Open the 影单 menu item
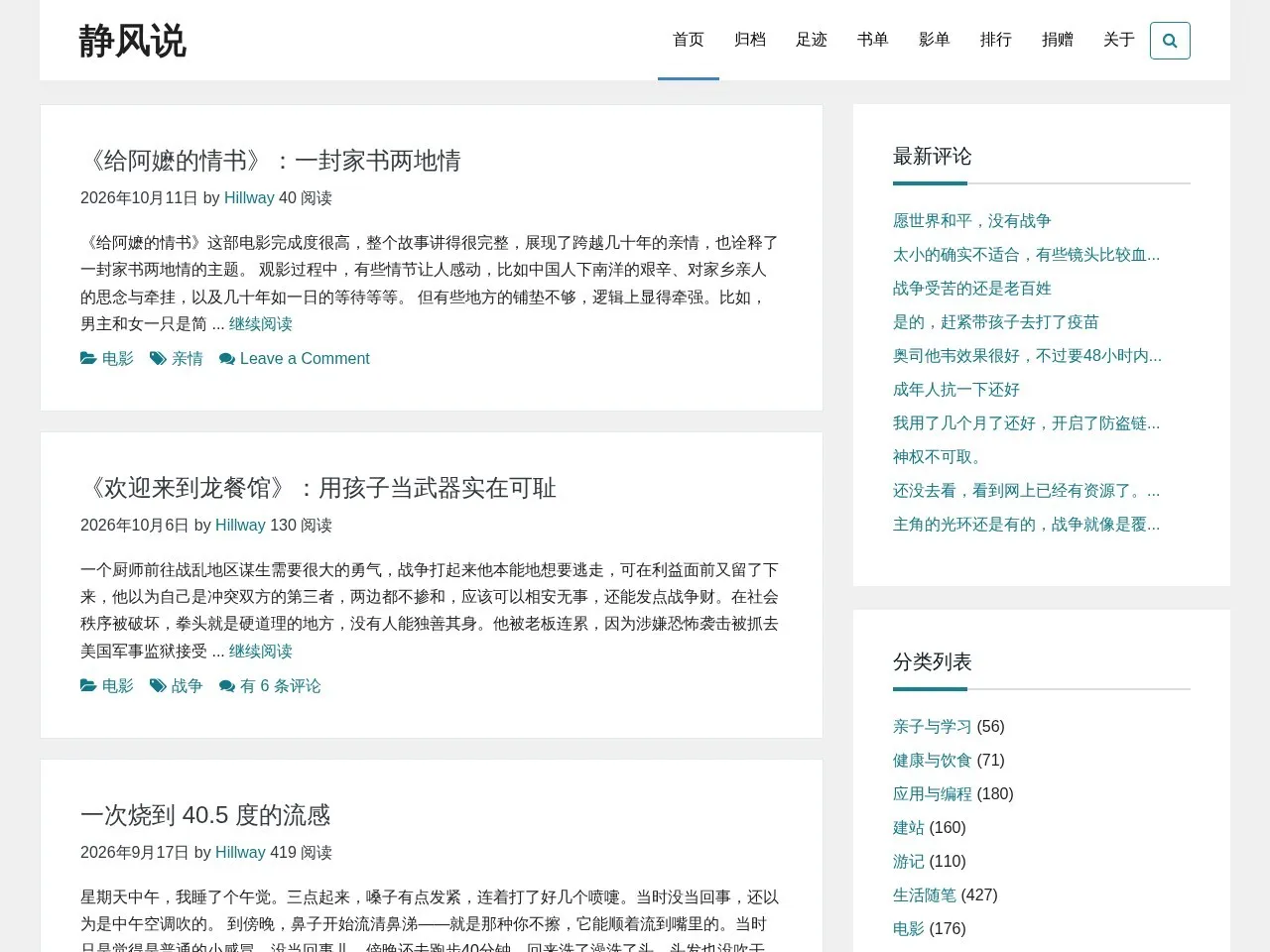 [935, 40]
